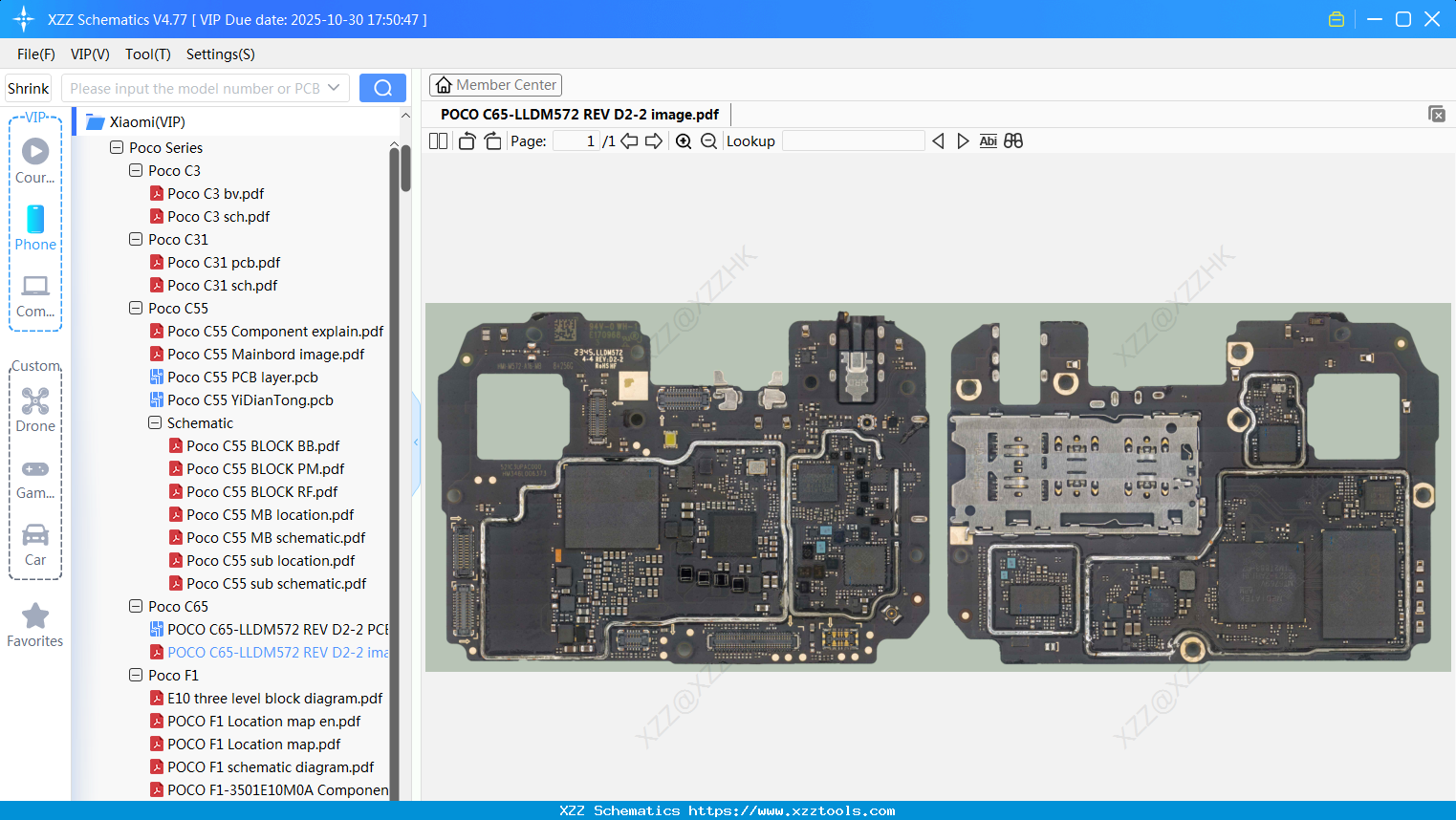Click the Lookup search field
Image resolution: width=1456 pixels, height=820 pixels.
coord(853,140)
